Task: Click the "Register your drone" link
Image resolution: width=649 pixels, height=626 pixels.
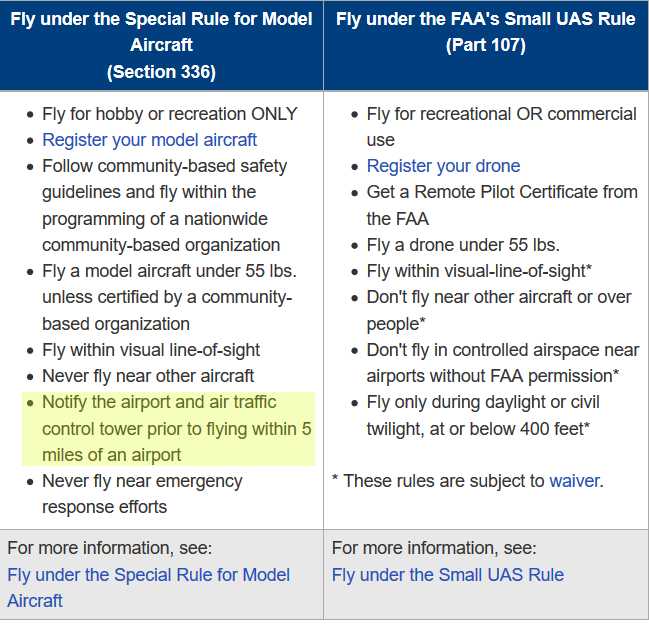Action: coord(443,166)
